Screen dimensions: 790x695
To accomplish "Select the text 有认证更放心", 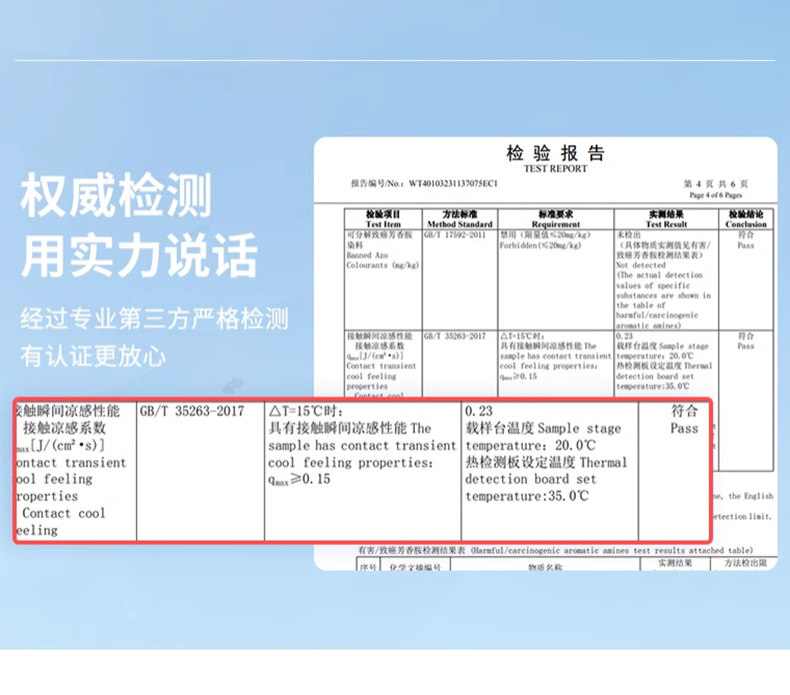I will click(93, 356).
